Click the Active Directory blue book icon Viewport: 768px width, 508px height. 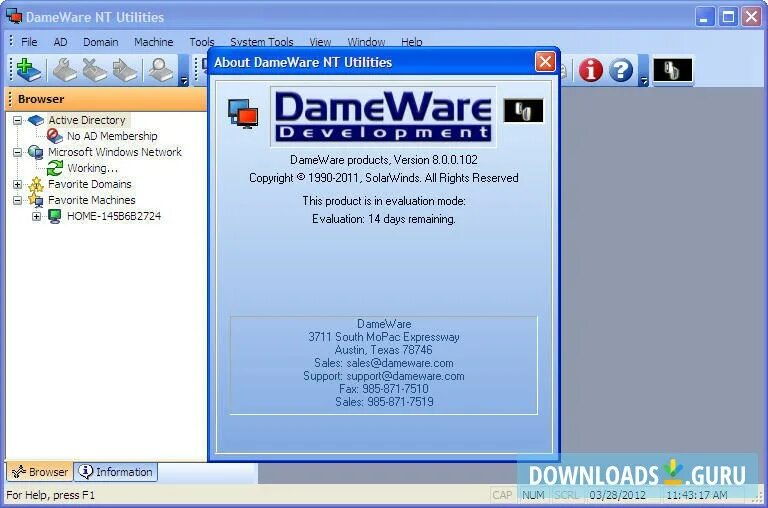coord(36,120)
